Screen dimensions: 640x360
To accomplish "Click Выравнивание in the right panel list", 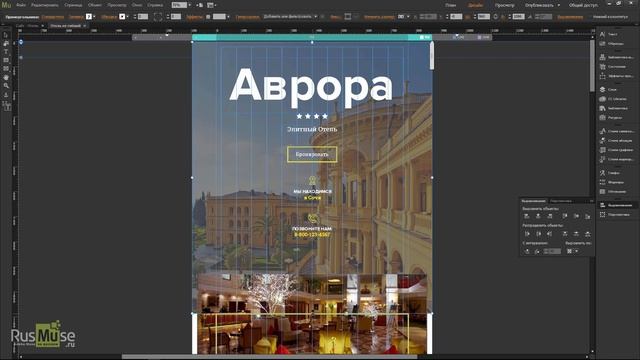I will point(616,205).
